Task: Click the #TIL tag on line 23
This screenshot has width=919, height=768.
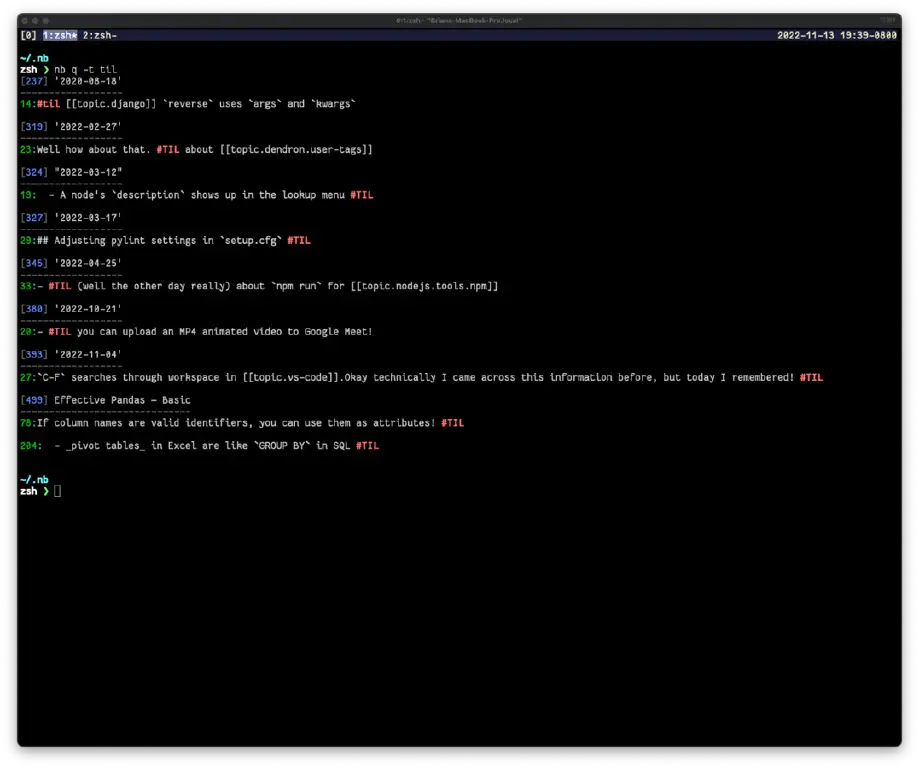Action: (x=168, y=149)
